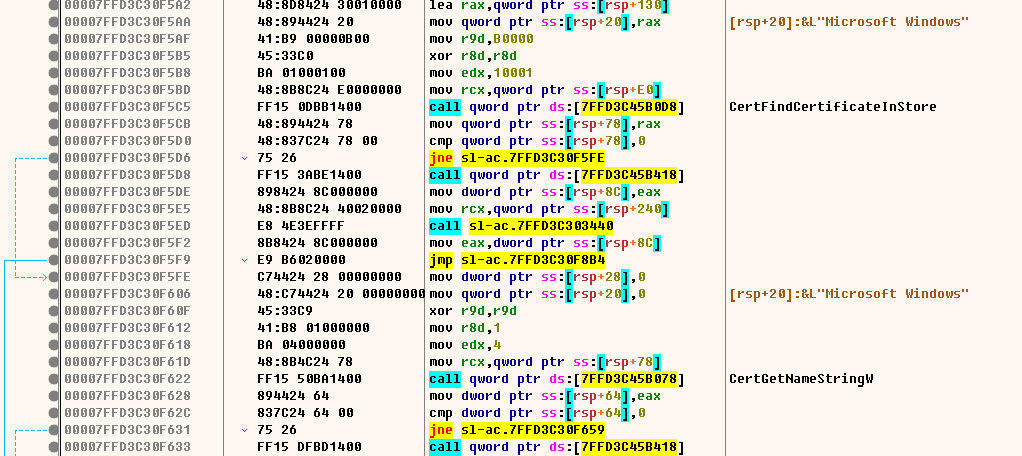This screenshot has width=1022, height=456.
Task: Toggle breakpoint dot at address 00007FFD3C30F5C5
Action: coord(53,107)
